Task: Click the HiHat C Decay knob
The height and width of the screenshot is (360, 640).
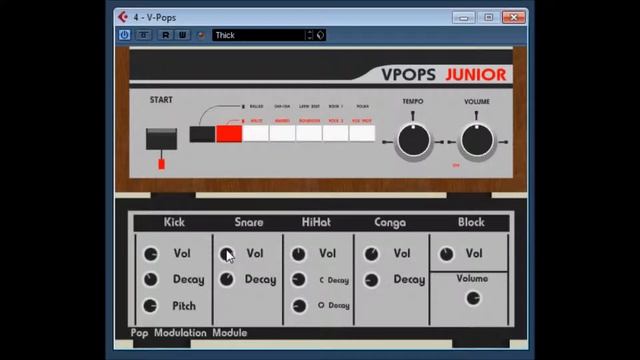Action: (299, 280)
